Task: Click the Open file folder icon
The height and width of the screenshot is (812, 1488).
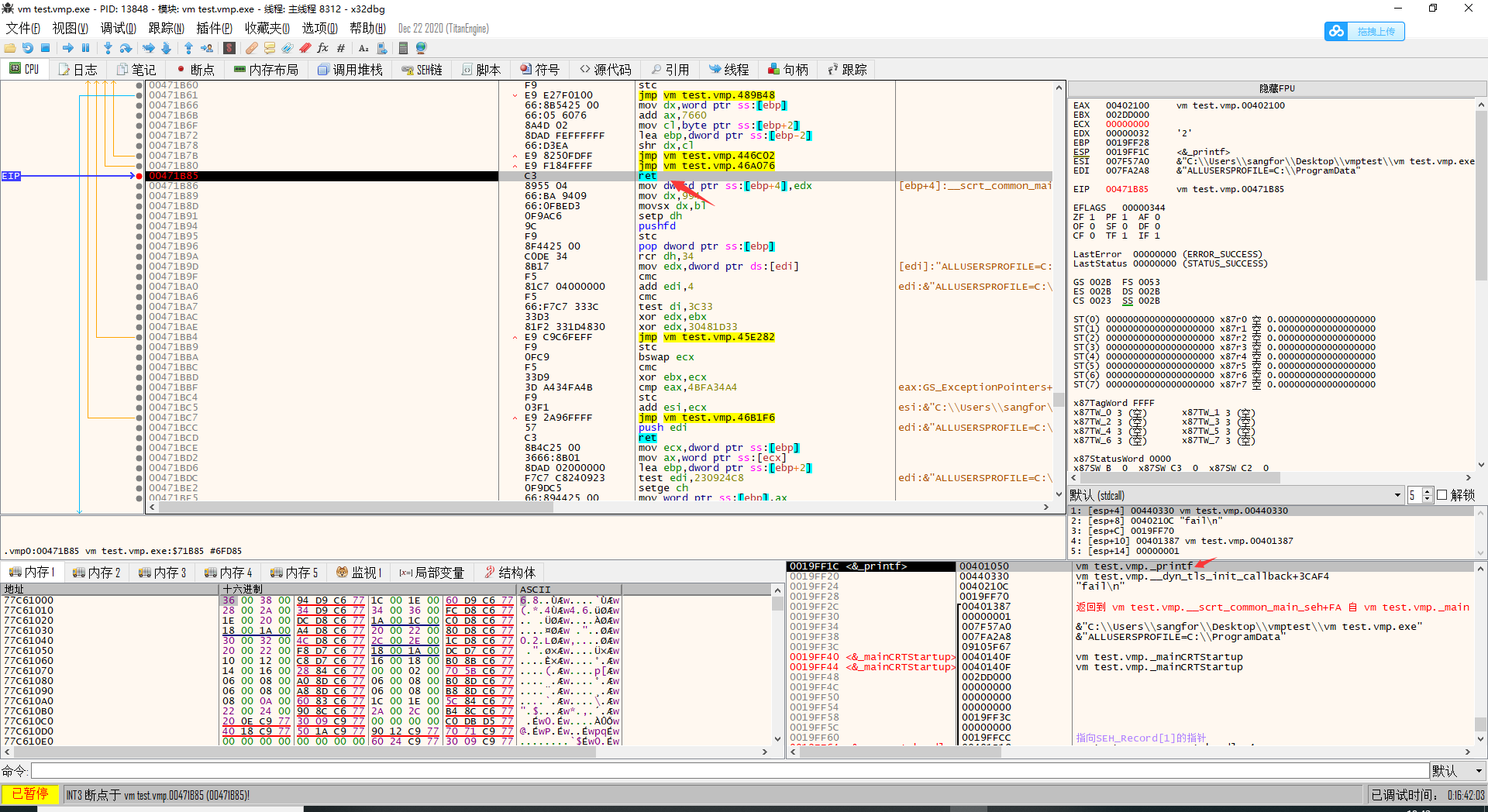Action: tap(10, 48)
